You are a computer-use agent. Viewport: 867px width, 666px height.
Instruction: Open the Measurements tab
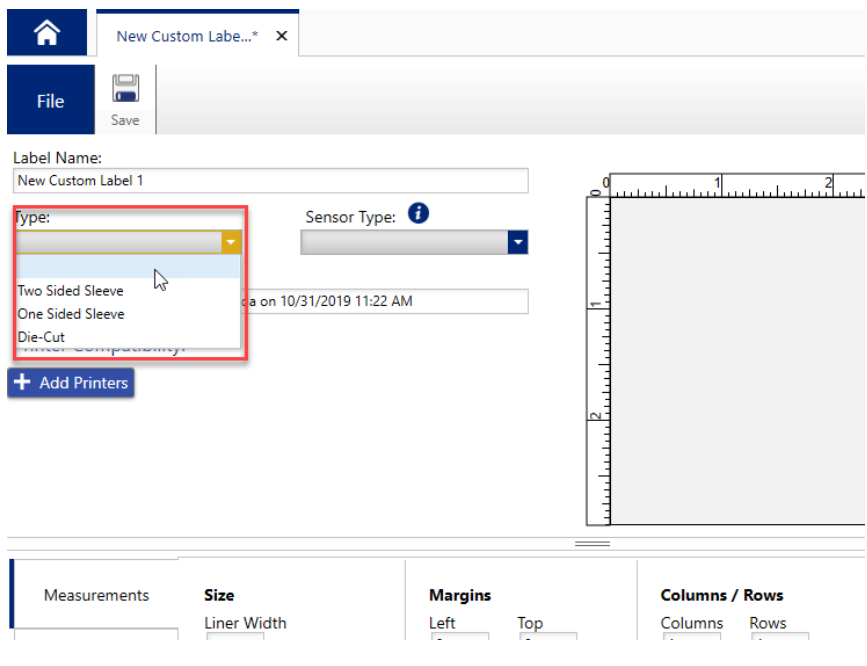(x=97, y=595)
